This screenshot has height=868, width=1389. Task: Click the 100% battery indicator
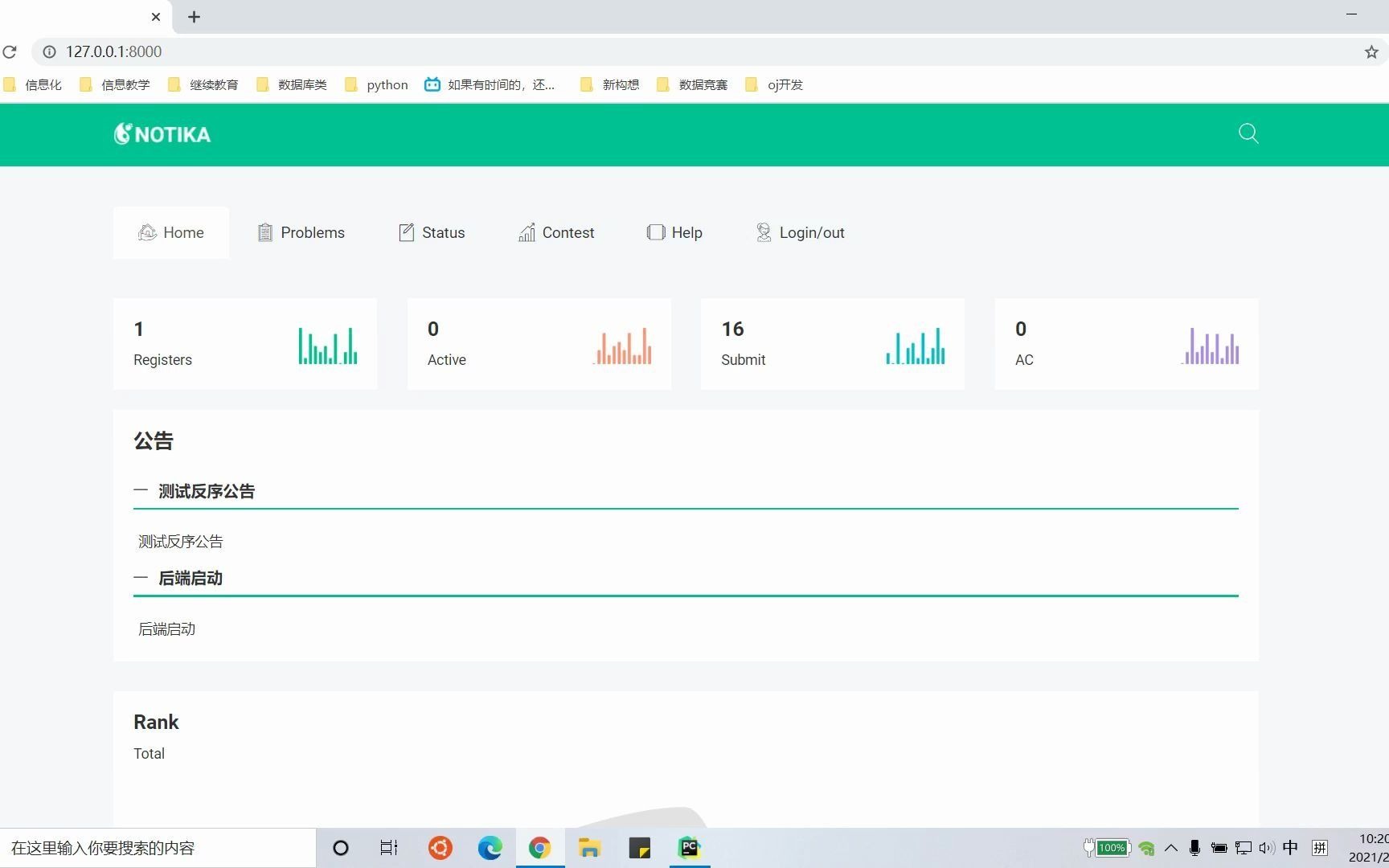pos(1108,848)
